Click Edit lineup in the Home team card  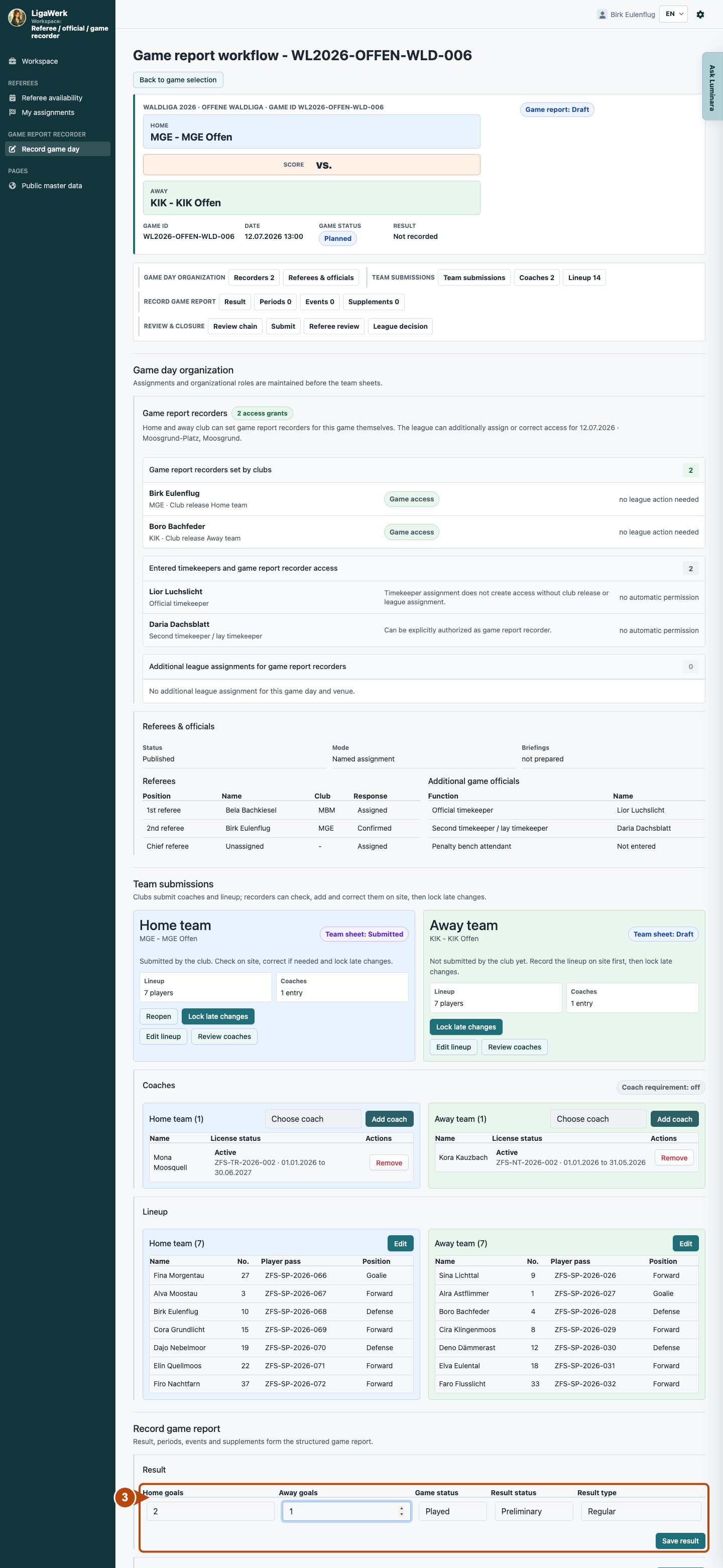pyautogui.click(x=163, y=1036)
